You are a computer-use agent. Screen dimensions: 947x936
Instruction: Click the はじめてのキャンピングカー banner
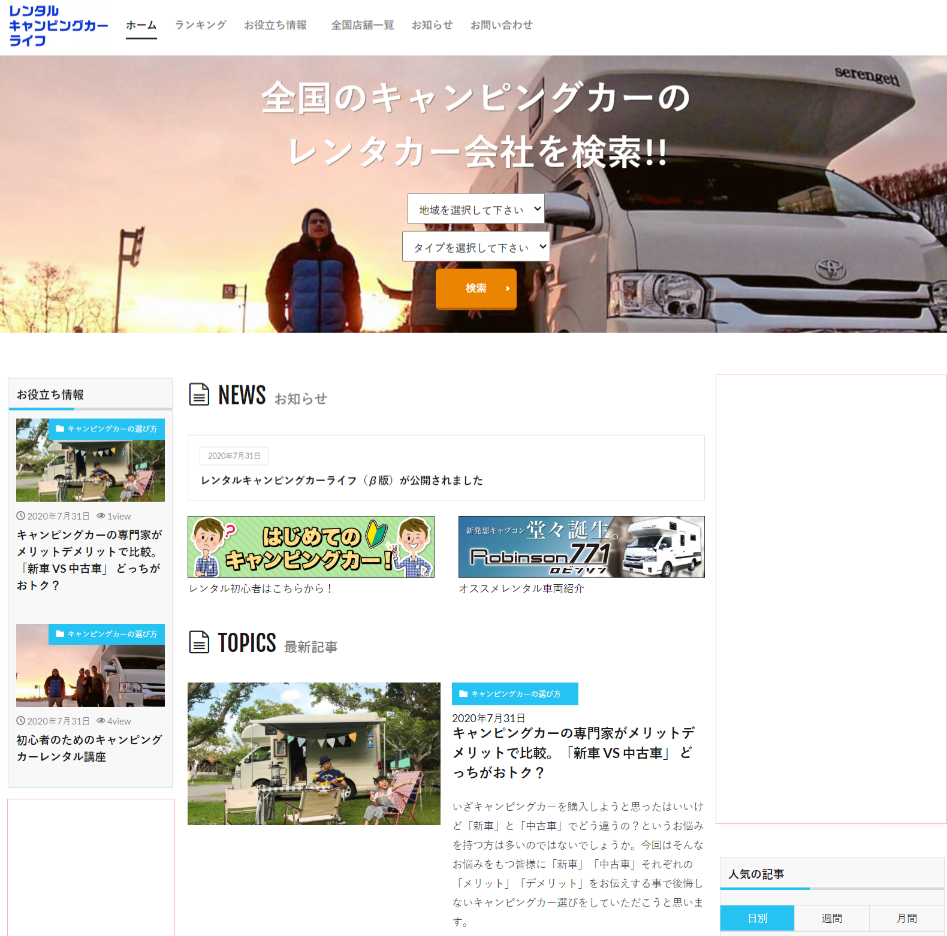311,547
